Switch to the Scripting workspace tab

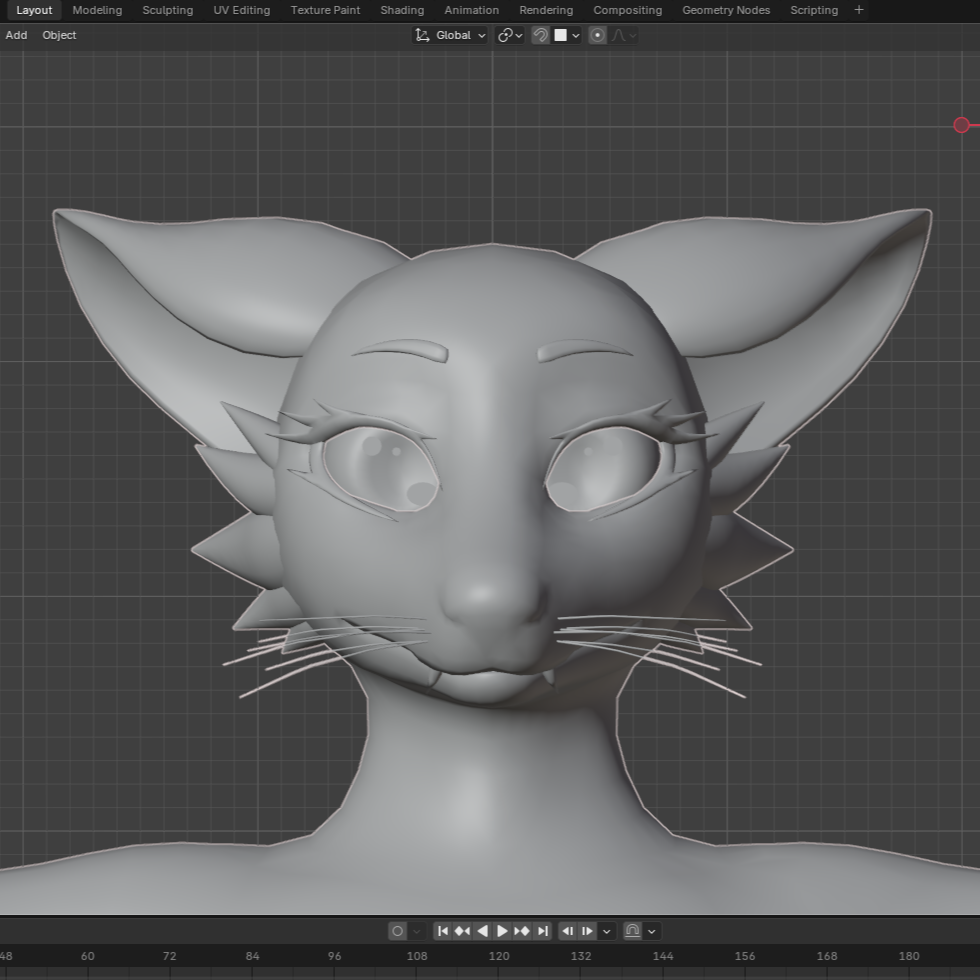click(x=814, y=10)
